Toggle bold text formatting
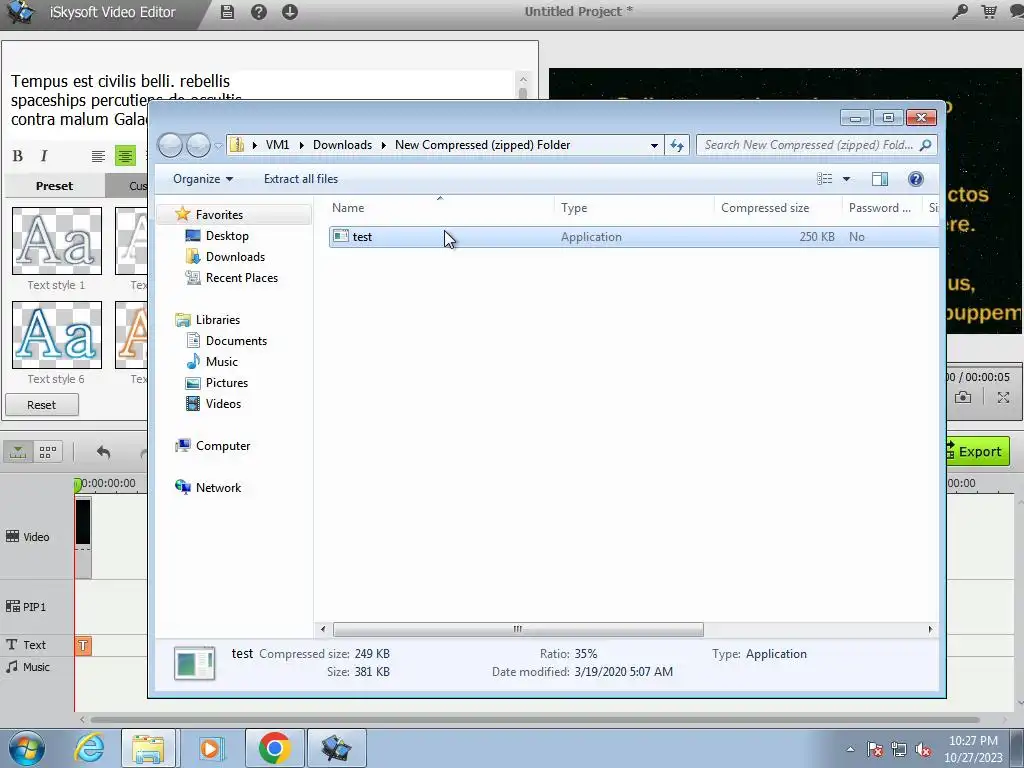Viewport: 1024px width, 768px height. click(x=18, y=155)
